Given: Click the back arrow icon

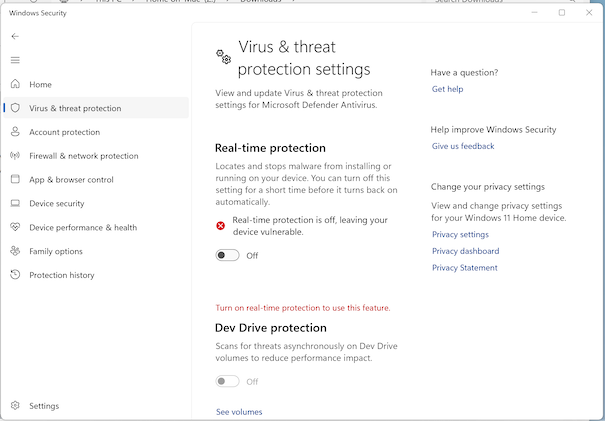Looking at the screenshot, I should [15, 36].
